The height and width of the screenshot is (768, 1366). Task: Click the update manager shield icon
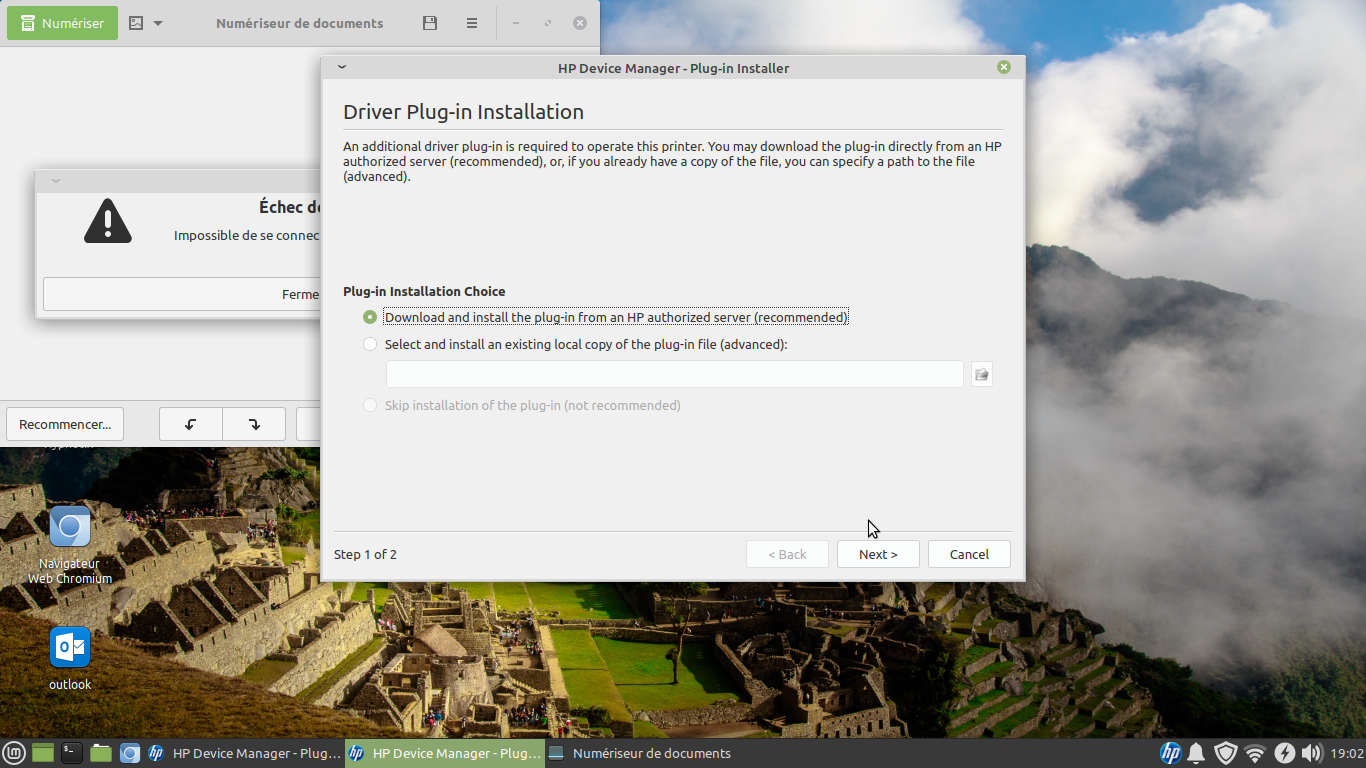click(1225, 753)
